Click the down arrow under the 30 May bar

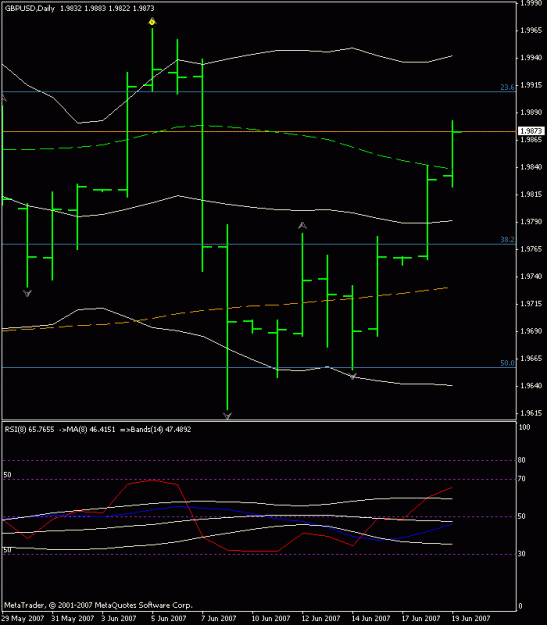coord(27,293)
